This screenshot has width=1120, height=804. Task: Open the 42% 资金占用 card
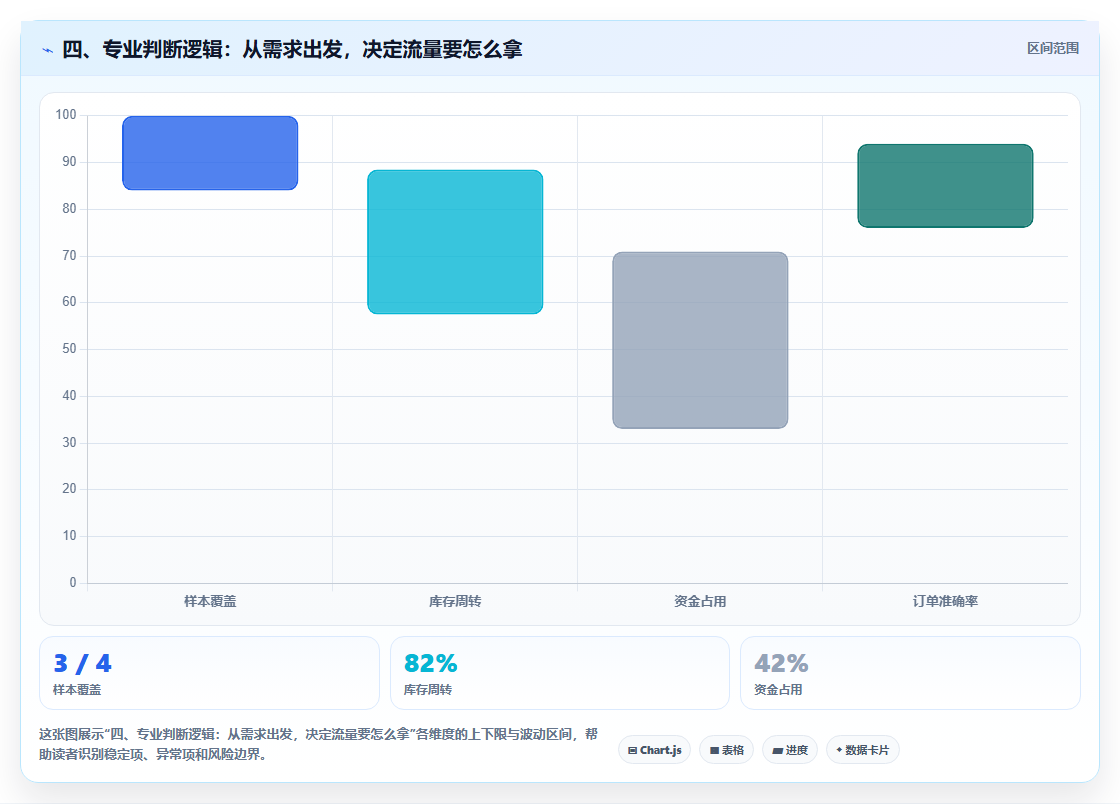pos(910,673)
